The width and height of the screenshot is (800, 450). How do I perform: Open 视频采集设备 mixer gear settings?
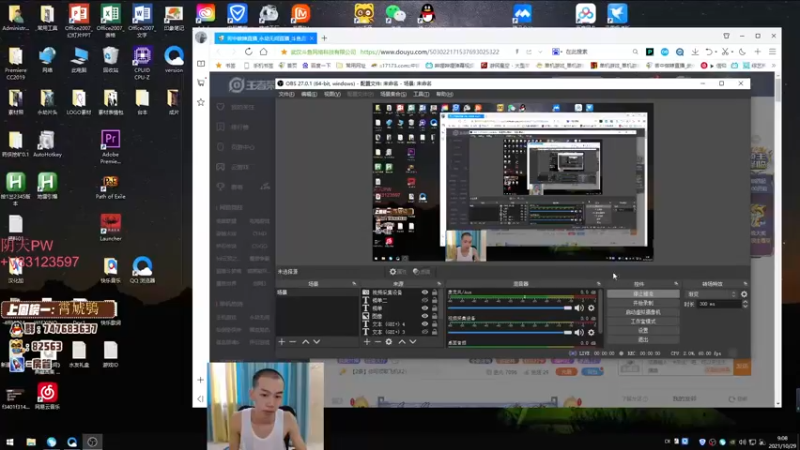coord(591,332)
